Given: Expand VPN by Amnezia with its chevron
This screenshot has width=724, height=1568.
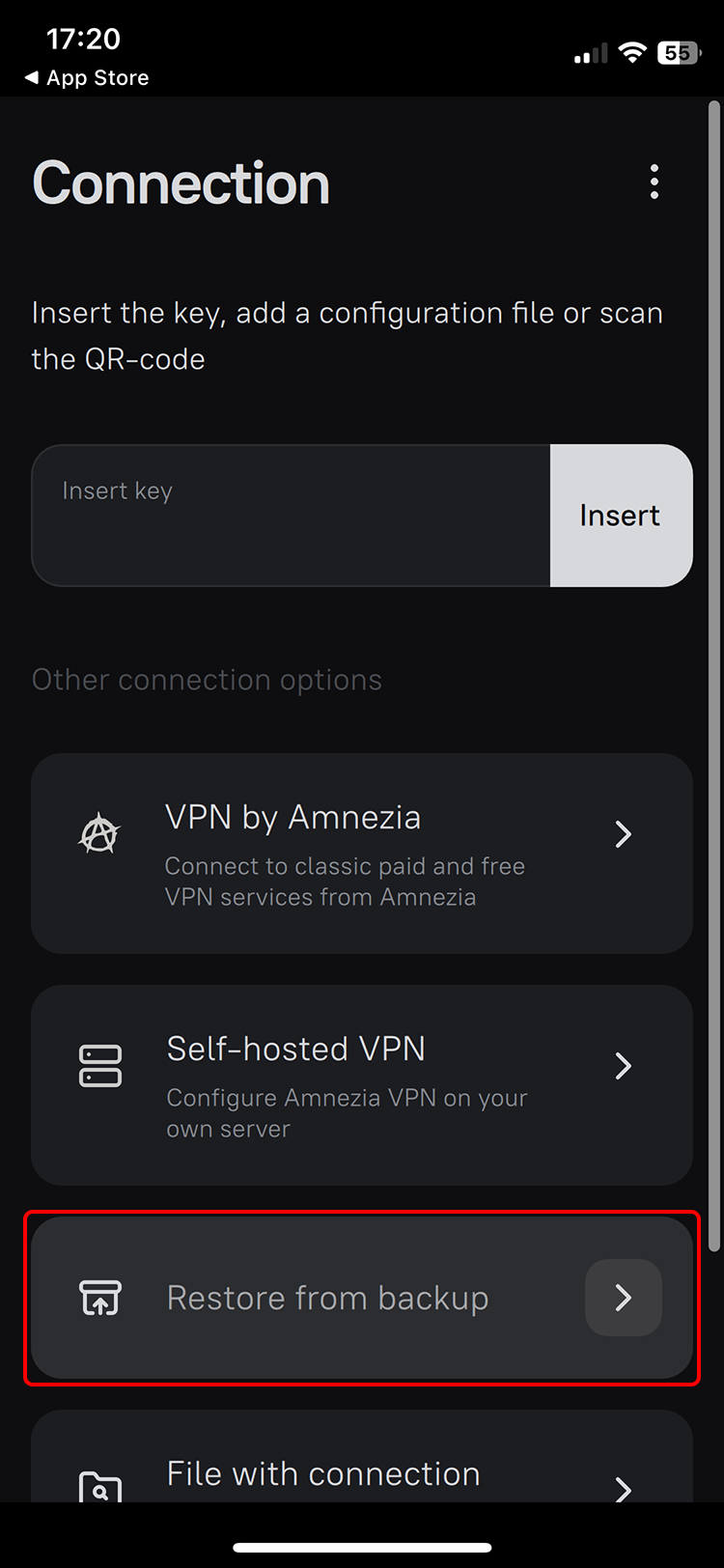Looking at the screenshot, I should (x=624, y=834).
